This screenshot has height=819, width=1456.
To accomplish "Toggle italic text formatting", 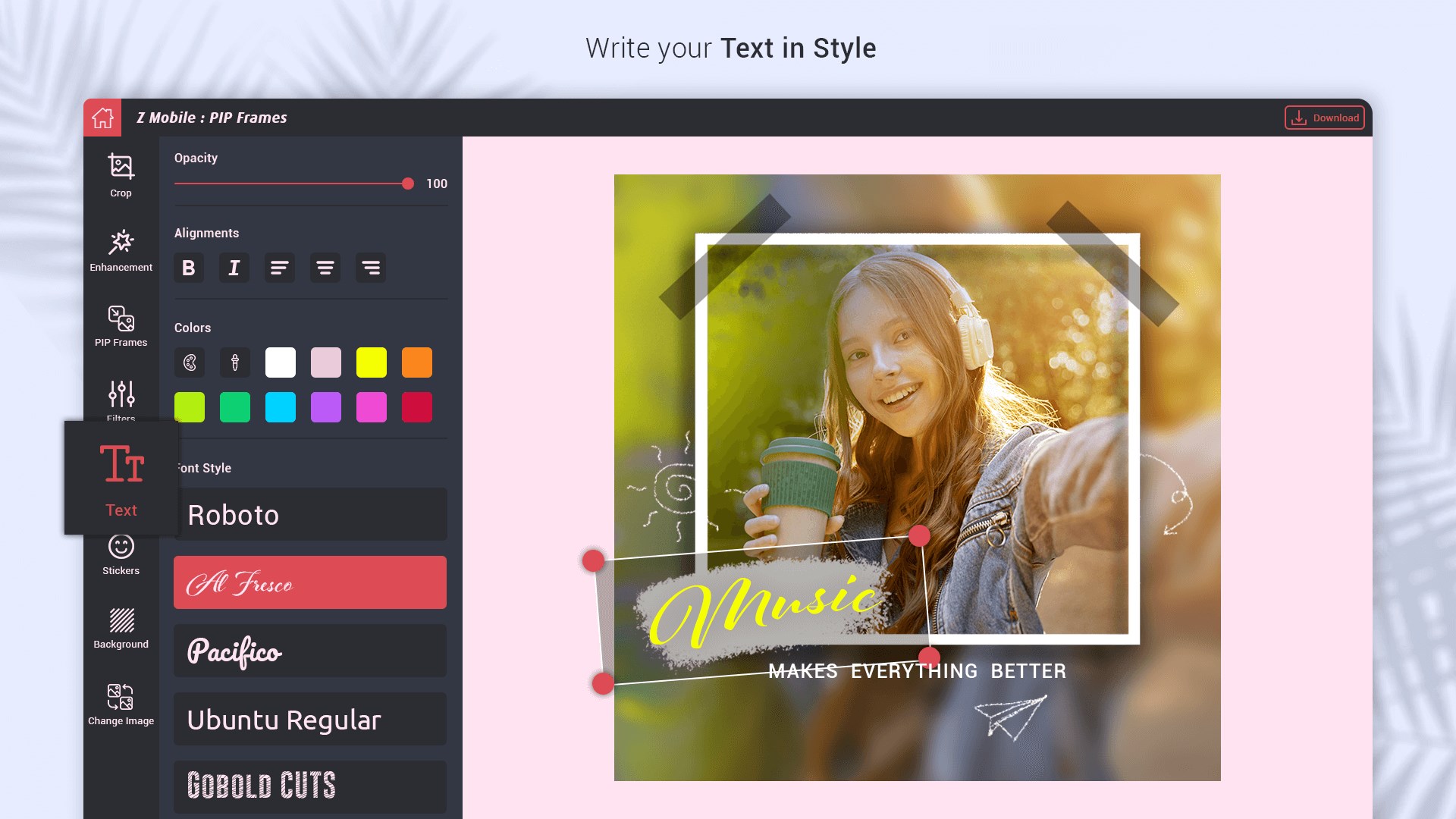I will click(234, 268).
